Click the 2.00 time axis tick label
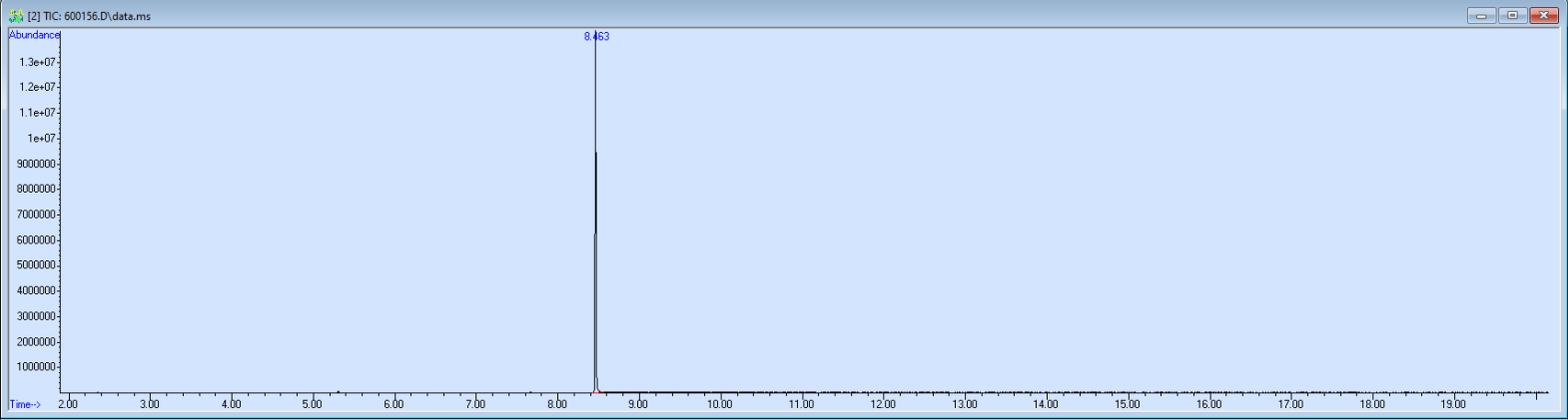The height and width of the screenshot is (420, 1568). pos(68,404)
